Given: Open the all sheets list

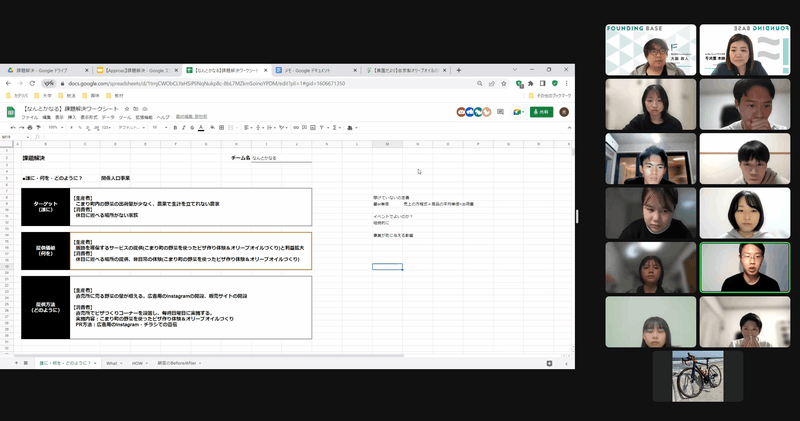Looking at the screenshot, I should click(26, 363).
